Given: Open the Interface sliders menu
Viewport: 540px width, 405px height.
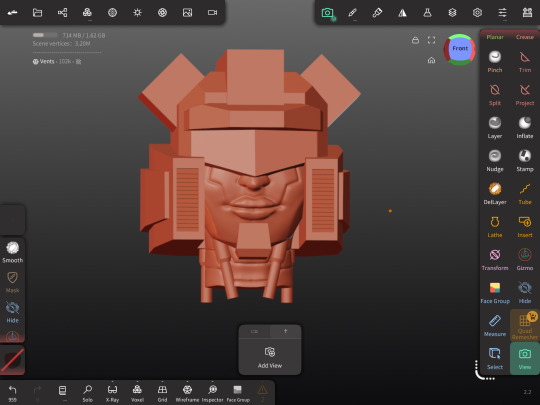Looking at the screenshot, I should click(502, 13).
